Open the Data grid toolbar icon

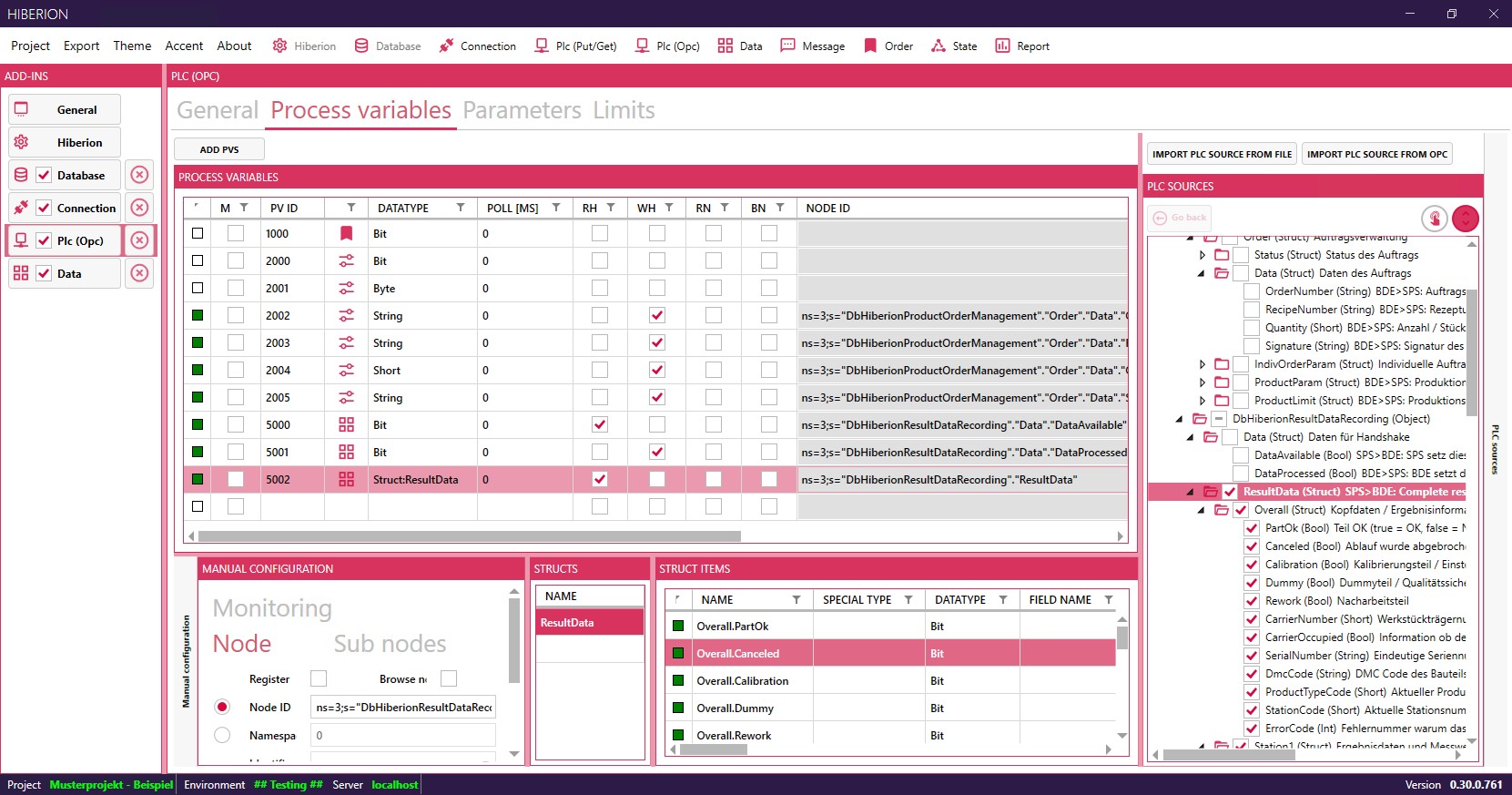click(x=726, y=46)
